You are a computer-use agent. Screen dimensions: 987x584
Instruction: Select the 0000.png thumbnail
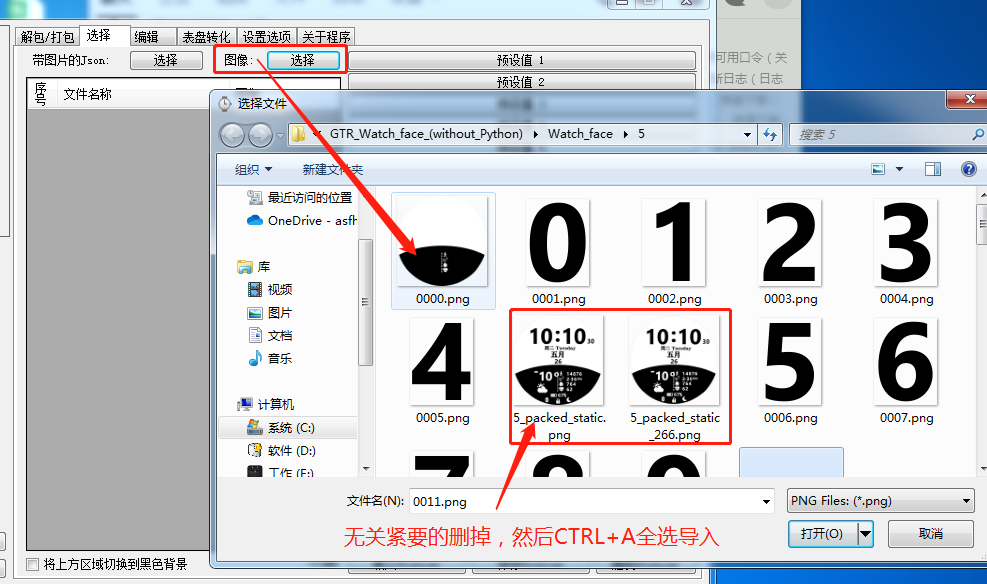tap(443, 250)
